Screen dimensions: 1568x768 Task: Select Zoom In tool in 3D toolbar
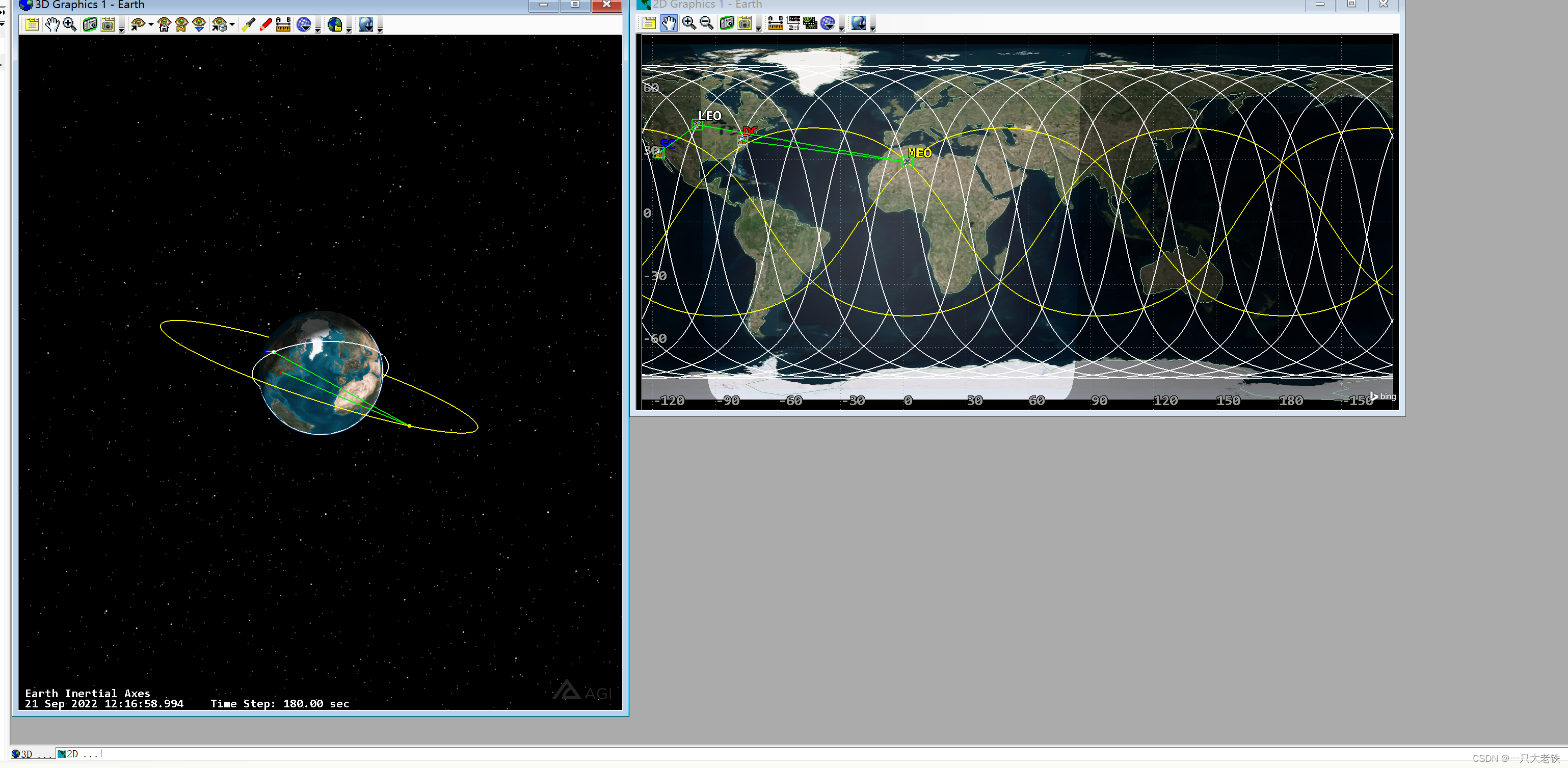point(70,24)
